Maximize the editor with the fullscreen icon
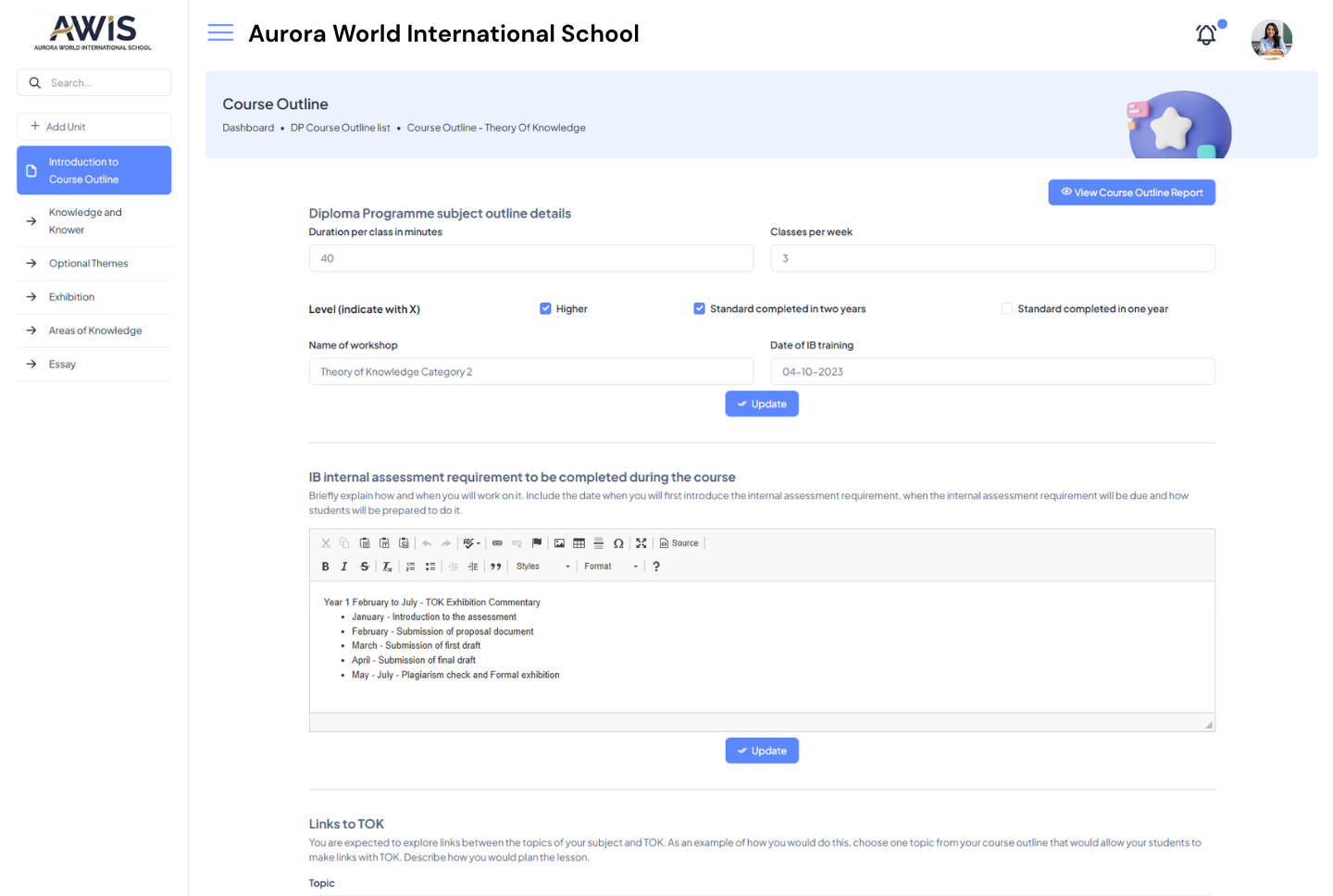This screenshot has width=1333, height=896. click(x=641, y=543)
